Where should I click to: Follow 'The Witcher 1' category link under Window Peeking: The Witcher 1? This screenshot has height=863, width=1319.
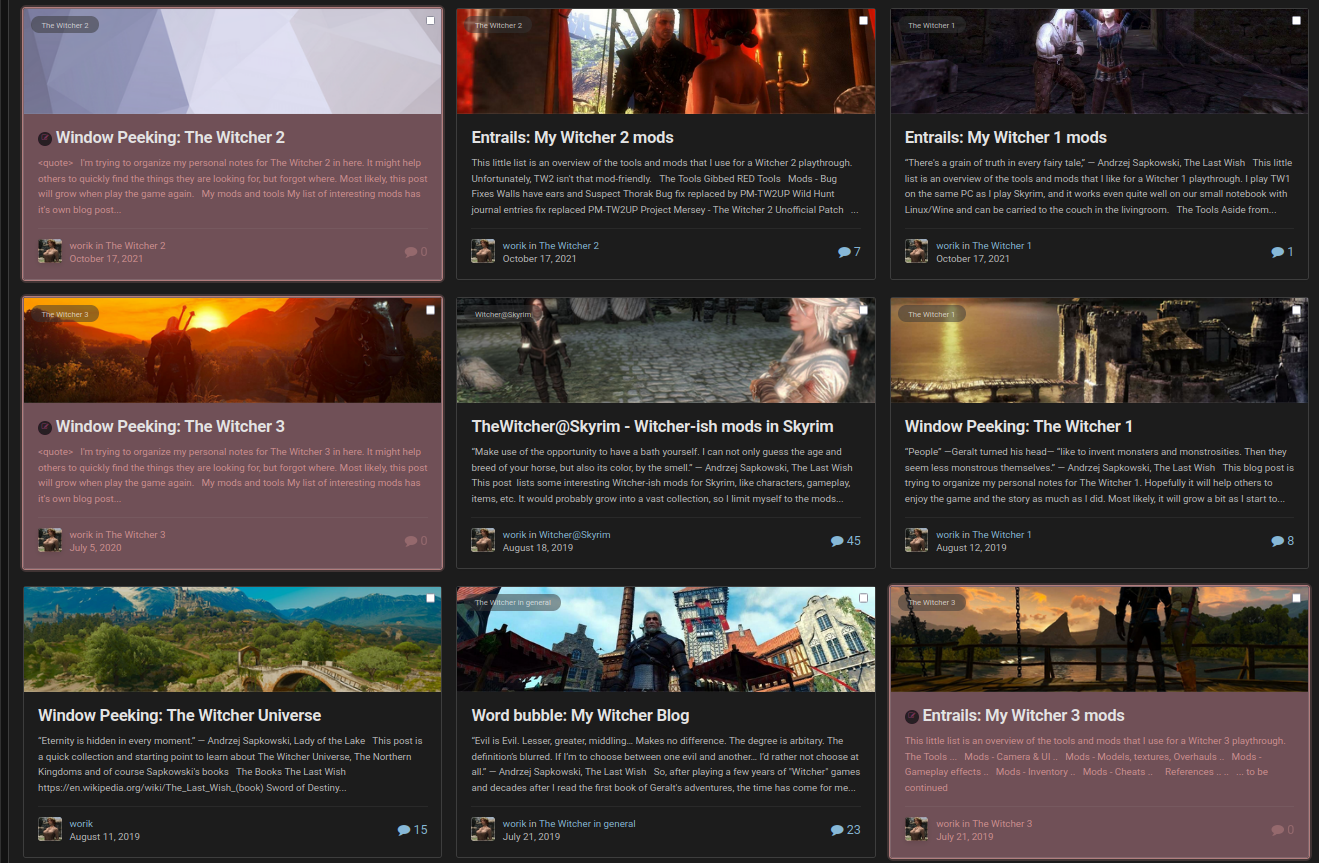(x=1002, y=535)
